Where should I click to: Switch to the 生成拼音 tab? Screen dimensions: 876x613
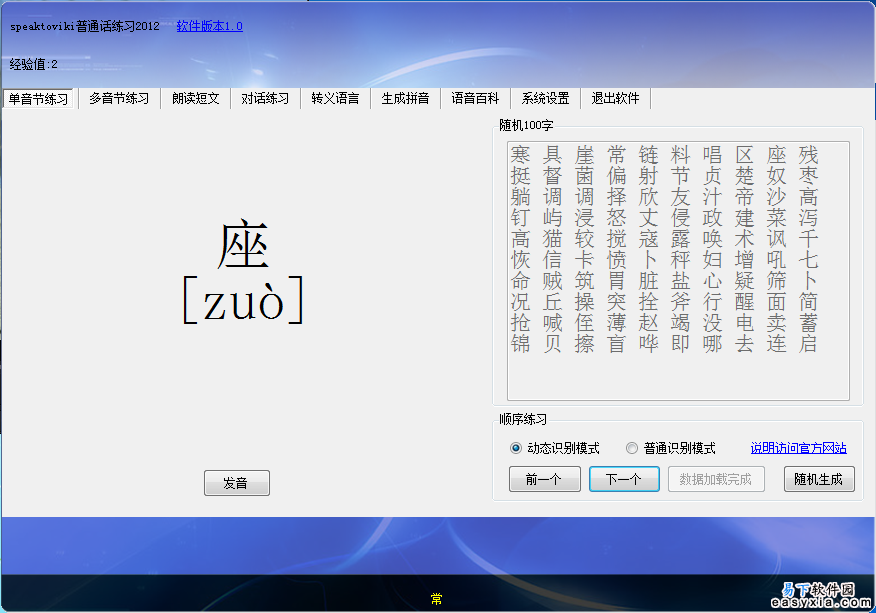[405, 99]
